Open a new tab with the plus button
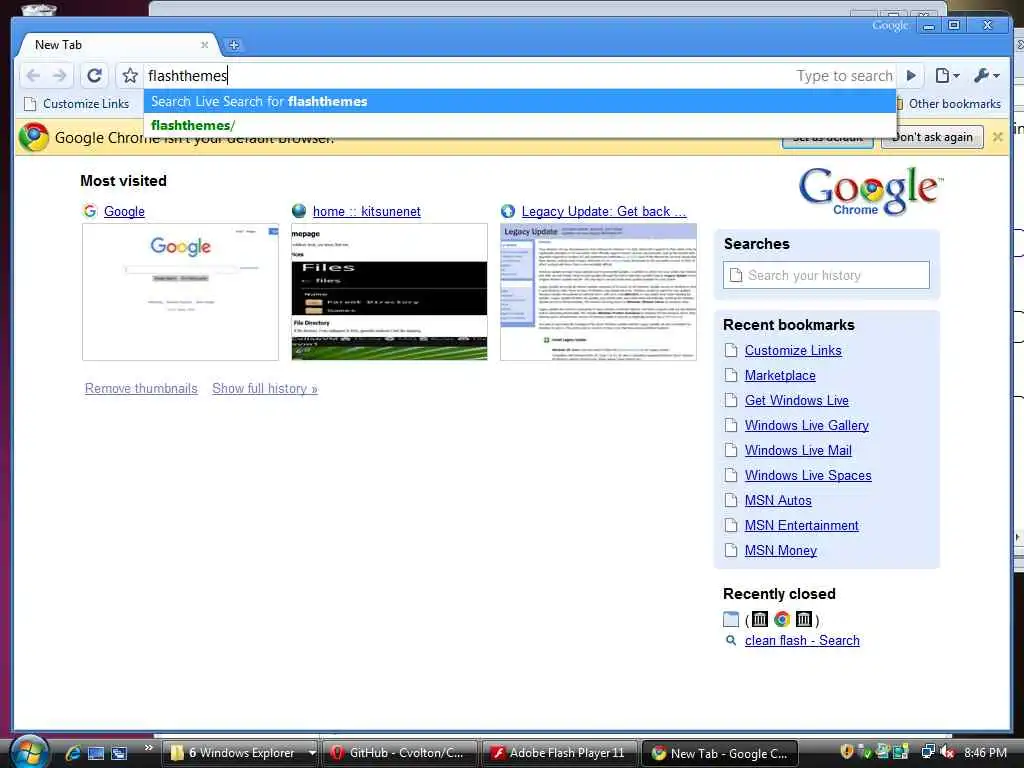1024x768 pixels. click(234, 45)
